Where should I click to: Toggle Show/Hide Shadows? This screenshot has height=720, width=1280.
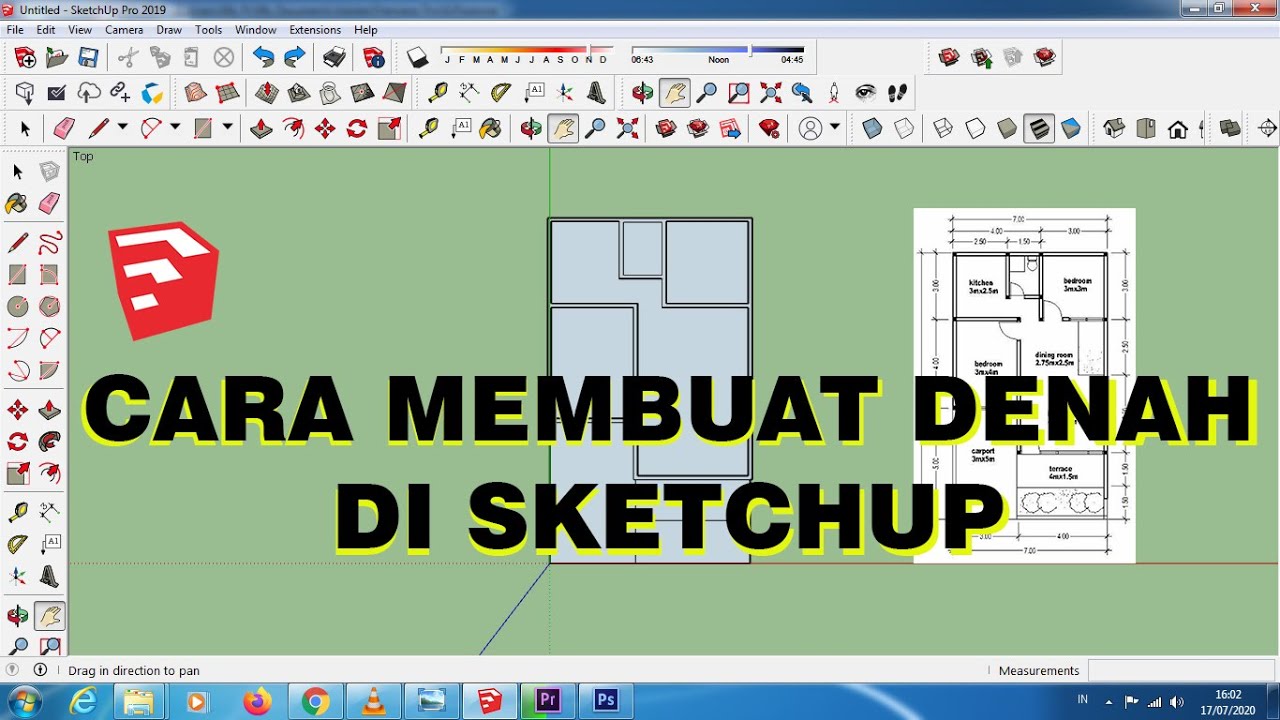418,57
